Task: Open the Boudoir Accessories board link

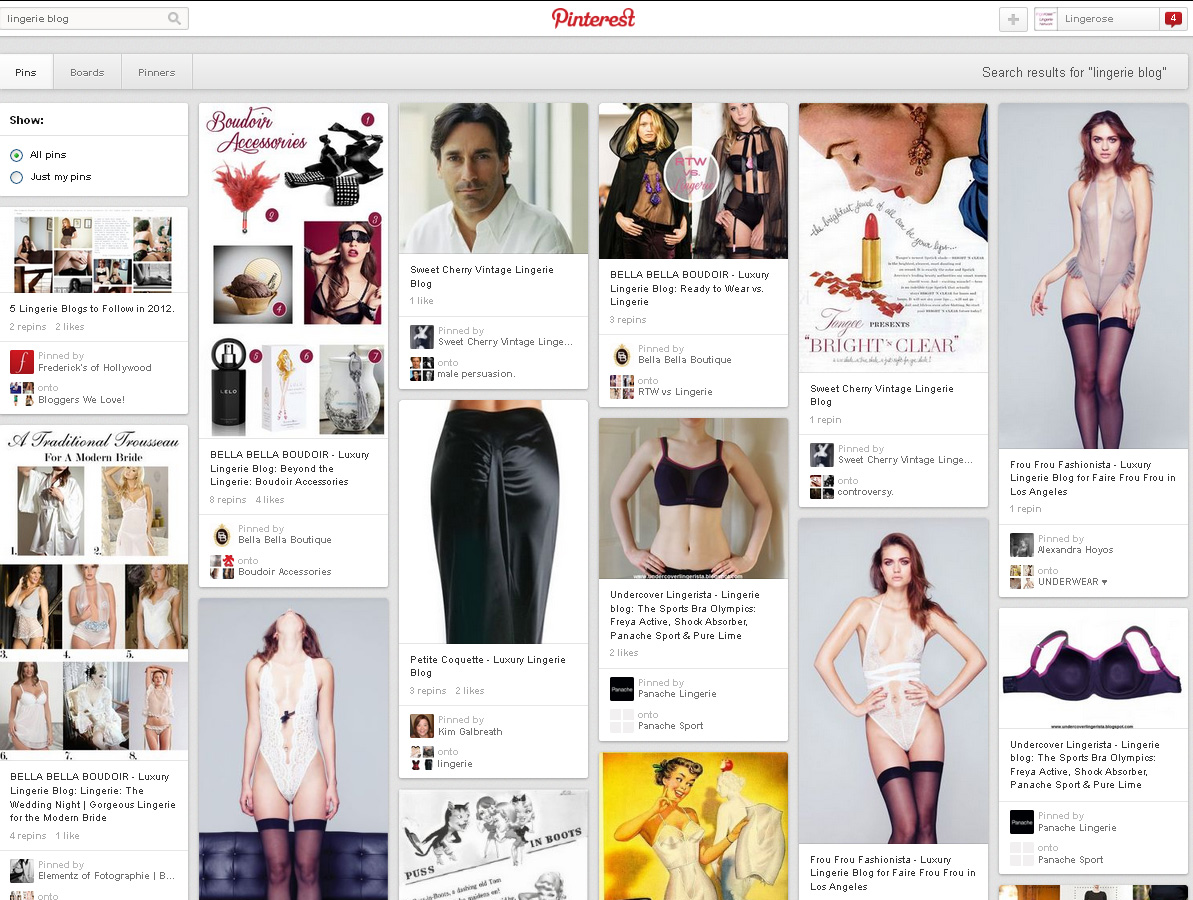Action: (x=285, y=571)
